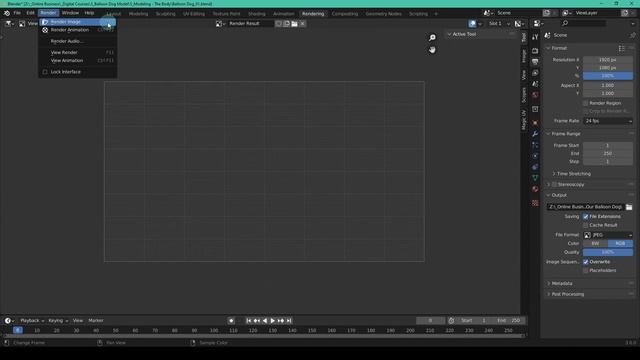Open image folder icon beside Render Result

[294, 24]
